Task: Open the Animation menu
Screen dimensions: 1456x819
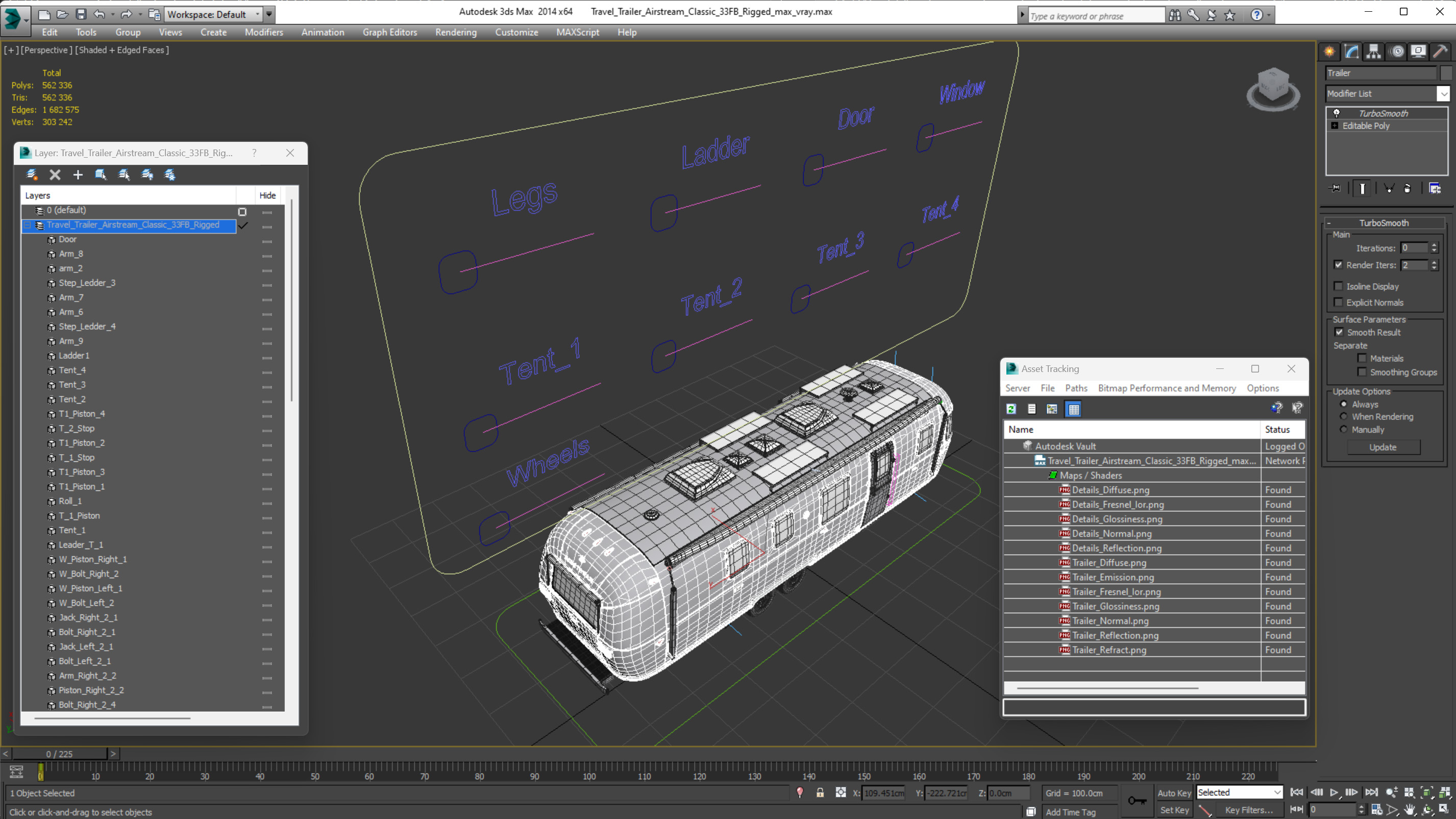Action: [x=322, y=32]
